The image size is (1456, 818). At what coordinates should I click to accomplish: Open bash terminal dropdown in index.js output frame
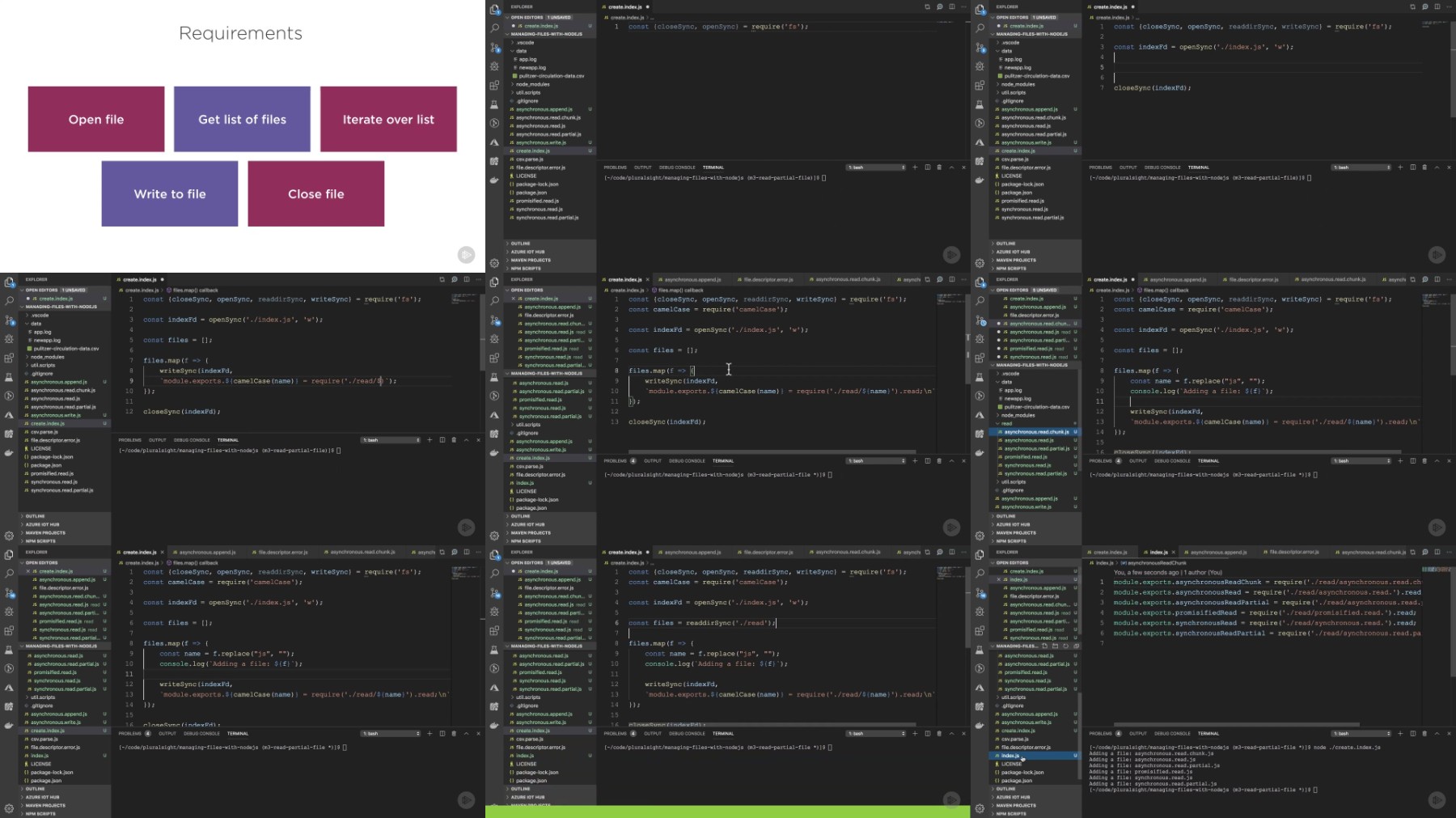1361,734
